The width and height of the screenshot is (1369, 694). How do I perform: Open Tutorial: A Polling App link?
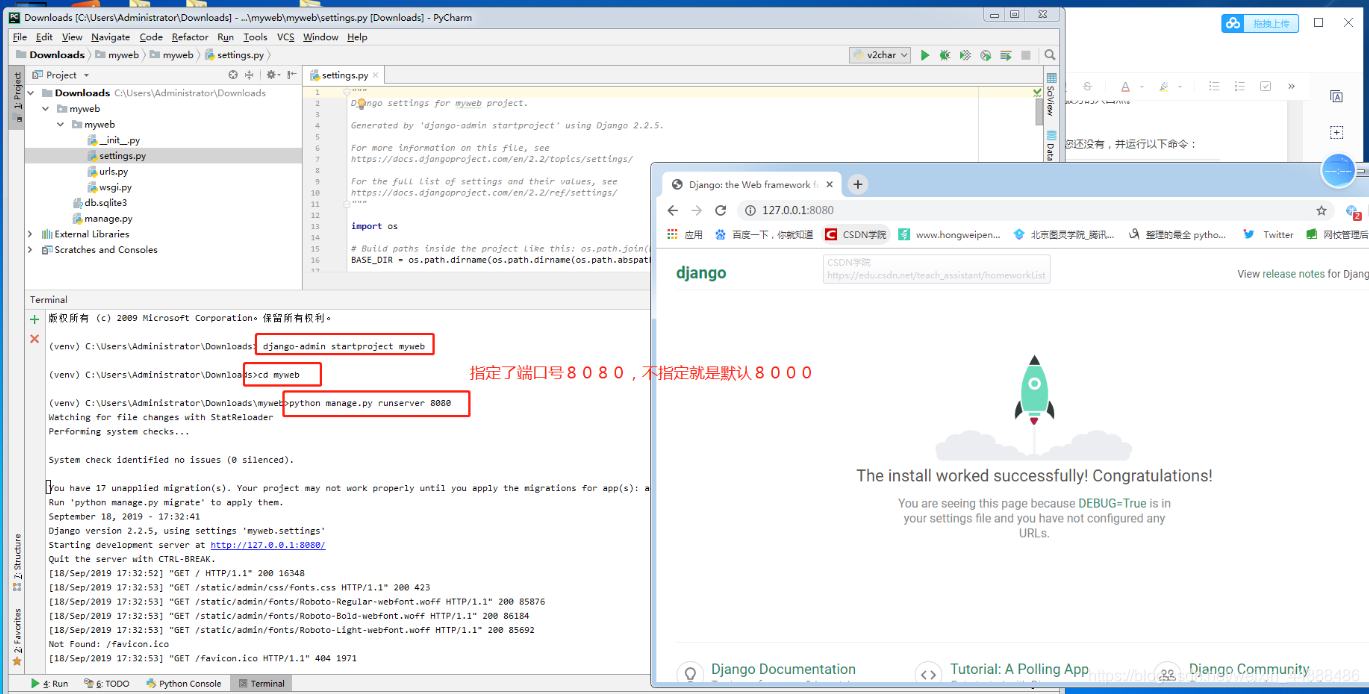pyautogui.click(x=1019, y=669)
